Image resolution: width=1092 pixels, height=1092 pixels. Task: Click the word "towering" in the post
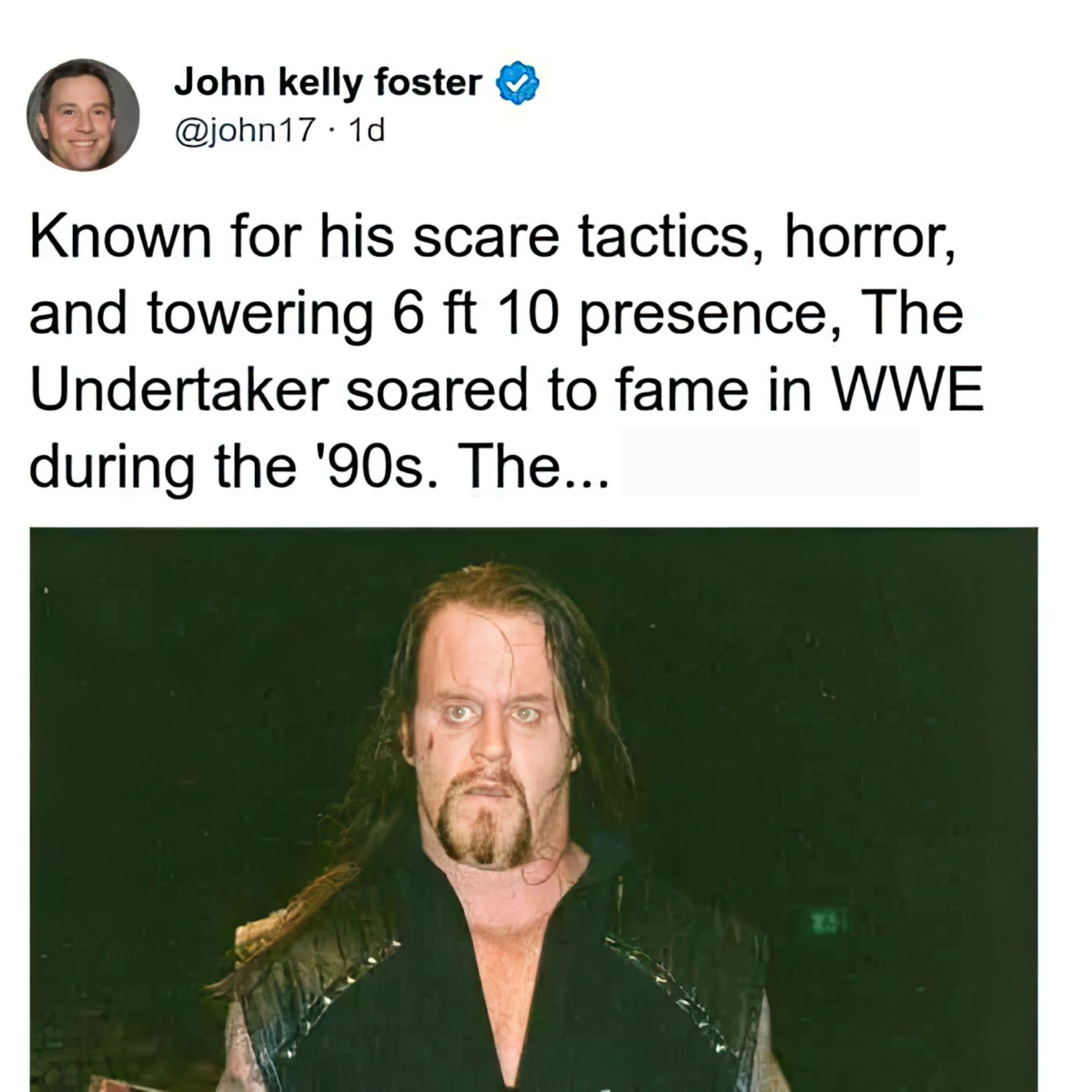click(x=261, y=316)
